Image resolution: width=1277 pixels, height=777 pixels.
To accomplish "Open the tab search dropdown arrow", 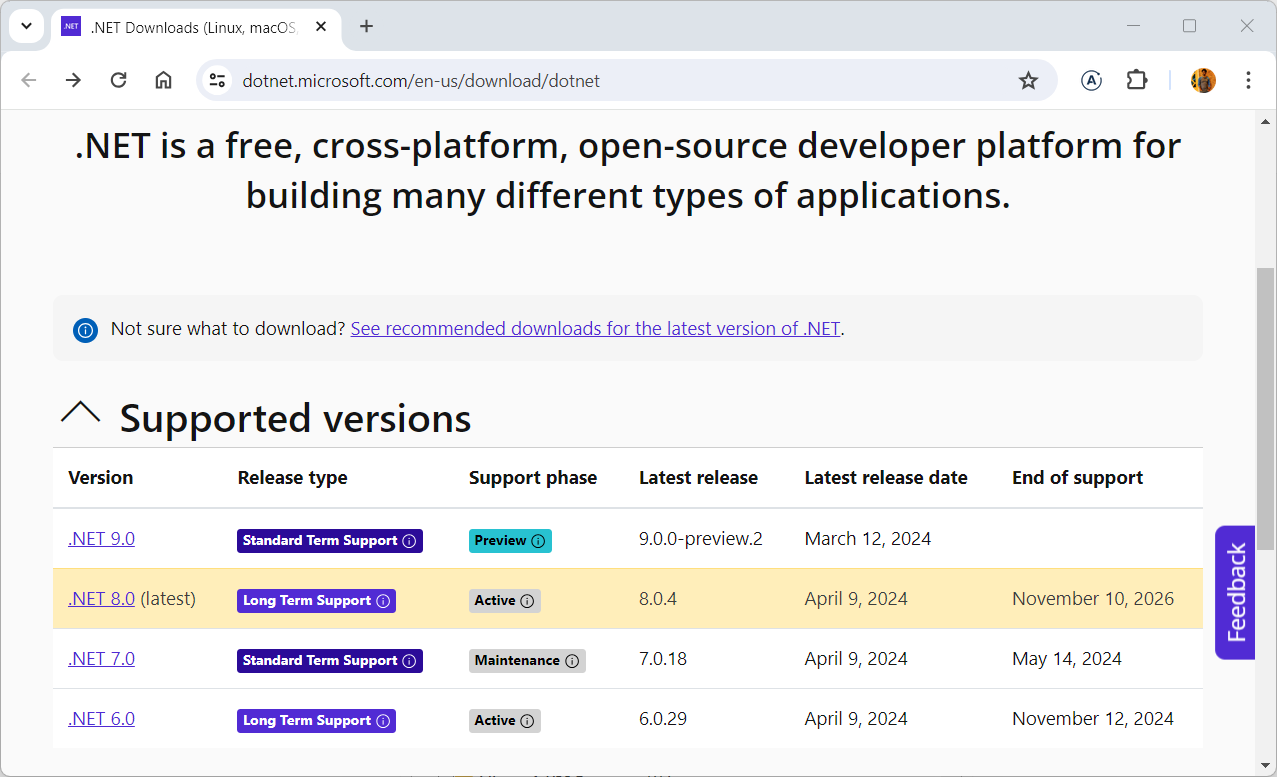I will [x=27, y=26].
